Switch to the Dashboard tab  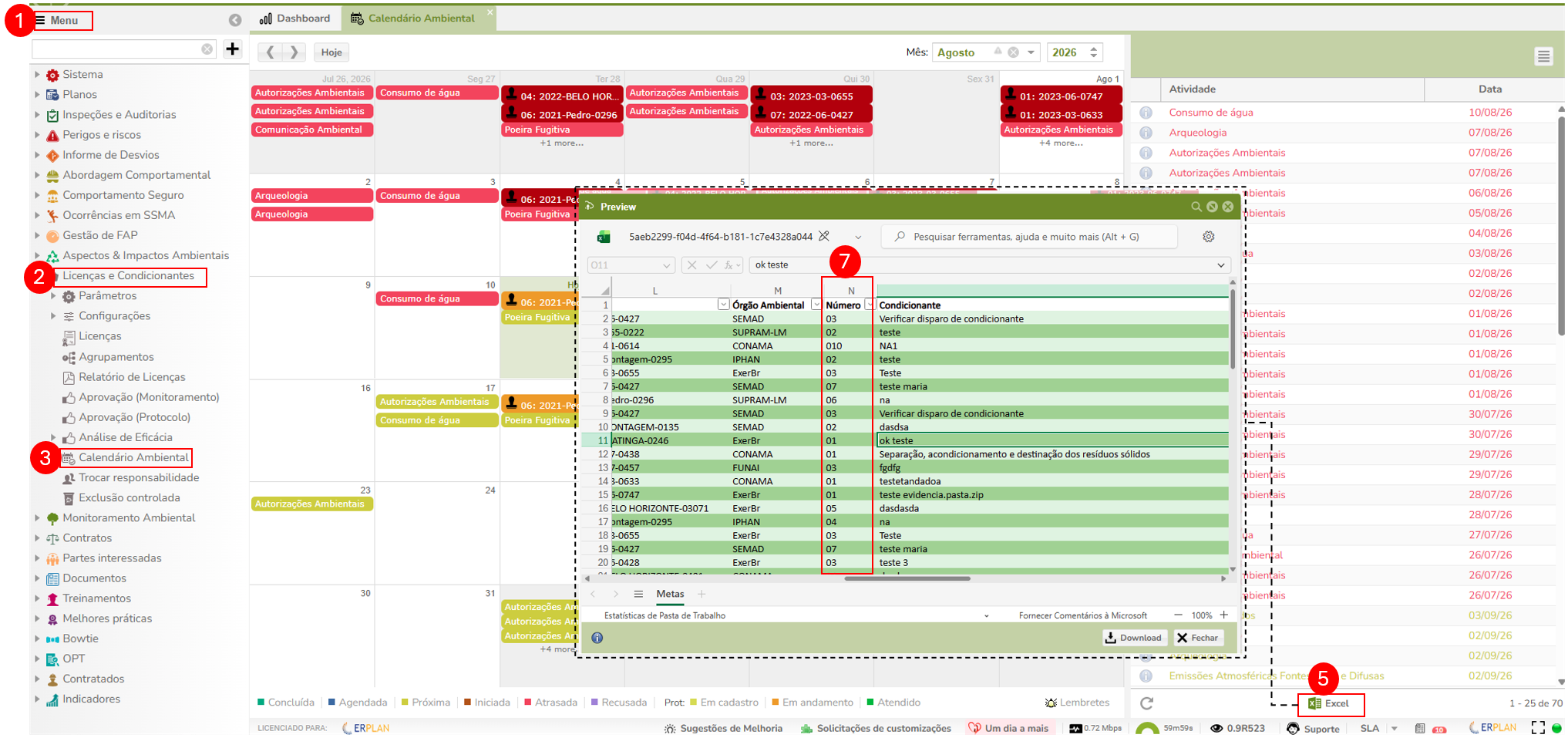(x=295, y=19)
